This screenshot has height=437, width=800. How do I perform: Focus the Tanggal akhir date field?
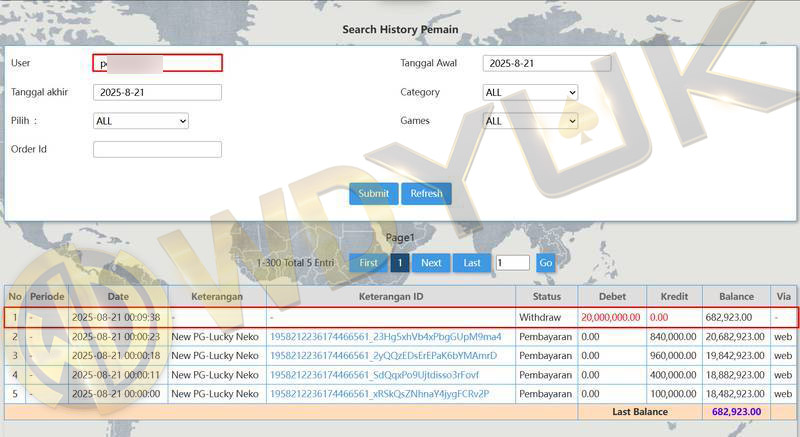click(x=158, y=92)
